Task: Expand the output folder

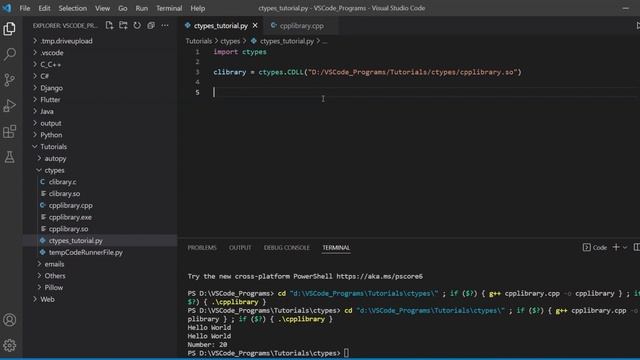Action: (51, 123)
